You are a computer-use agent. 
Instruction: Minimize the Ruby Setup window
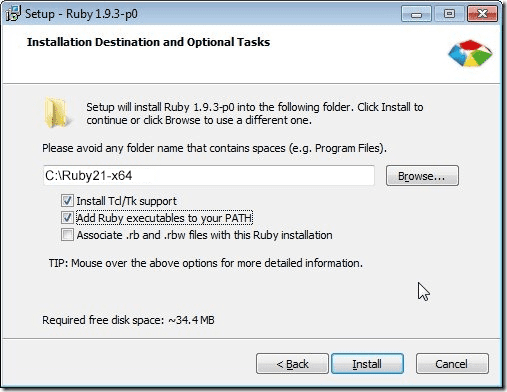pyautogui.click(x=416, y=14)
